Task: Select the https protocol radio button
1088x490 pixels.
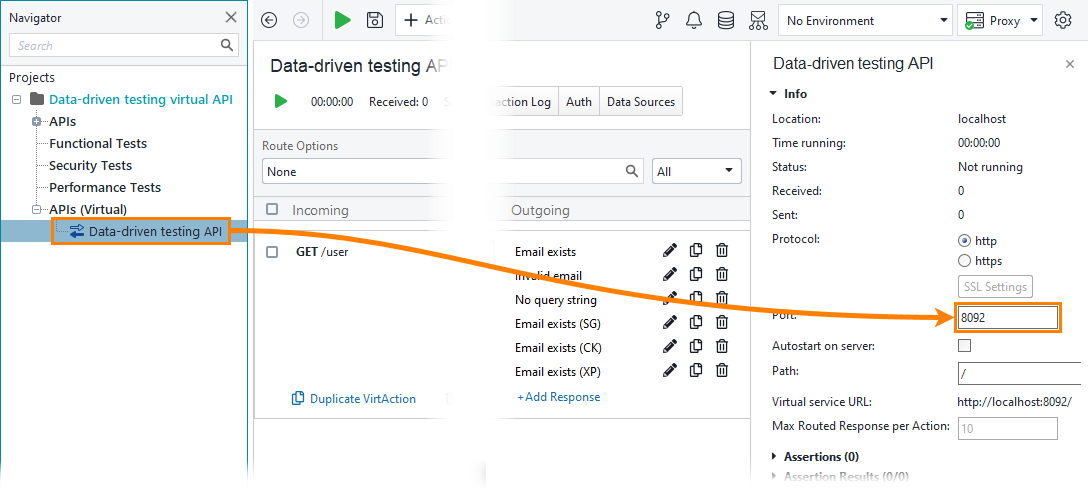Action: tap(965, 261)
